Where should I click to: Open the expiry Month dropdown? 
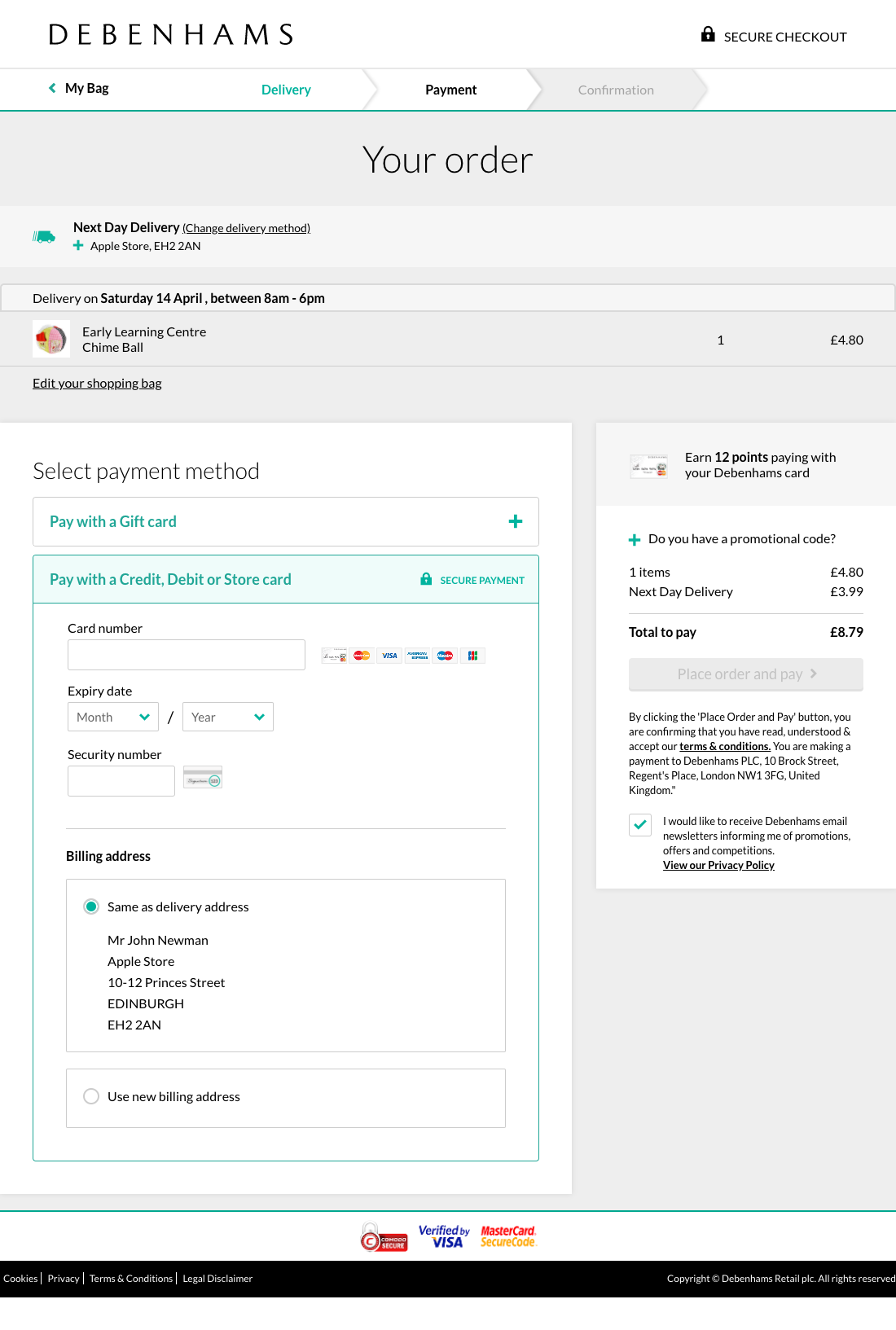click(x=113, y=717)
